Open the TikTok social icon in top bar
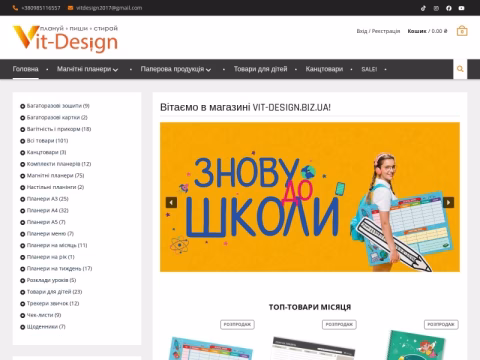Image resolution: width=480 pixels, height=360 pixels. [423, 8]
